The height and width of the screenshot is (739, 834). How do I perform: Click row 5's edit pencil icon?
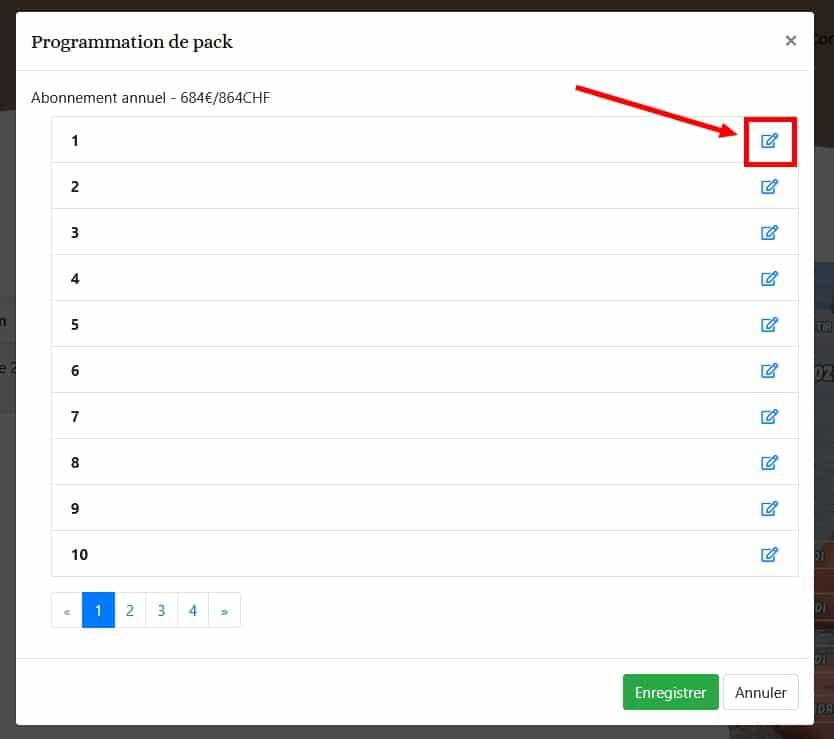(769, 325)
